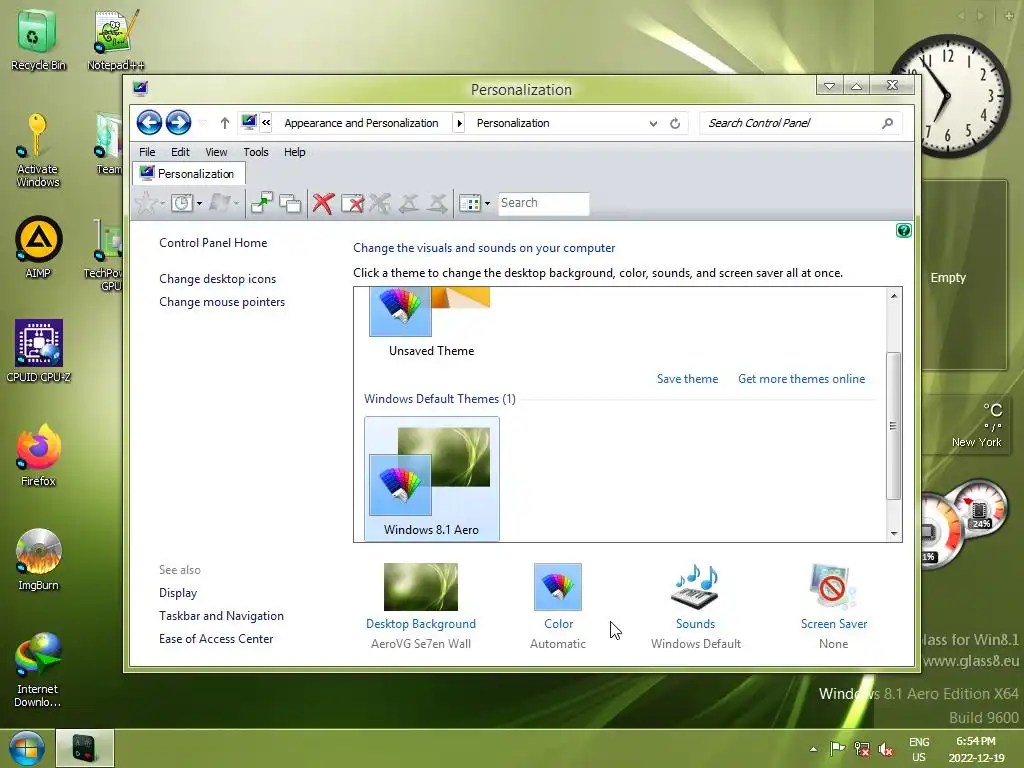Click the green arrow clone-tab toolbar icon

[x=262, y=203]
